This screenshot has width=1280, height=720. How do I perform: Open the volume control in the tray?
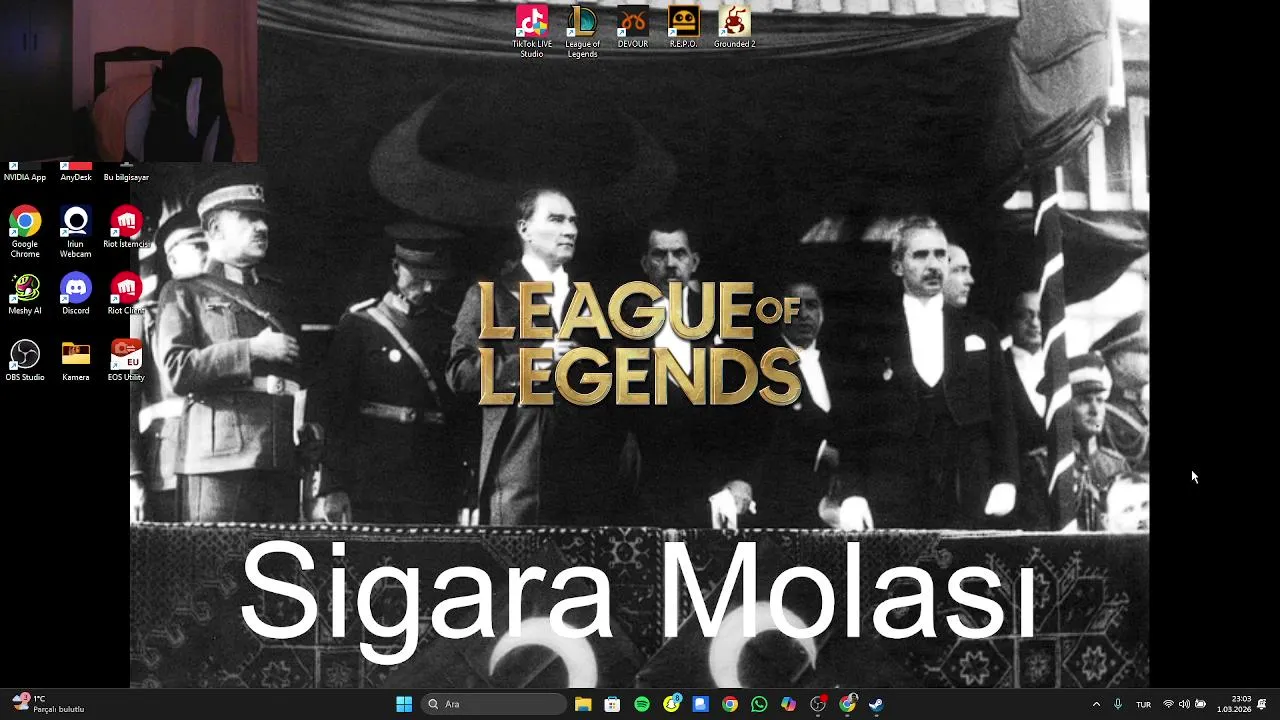point(1184,704)
